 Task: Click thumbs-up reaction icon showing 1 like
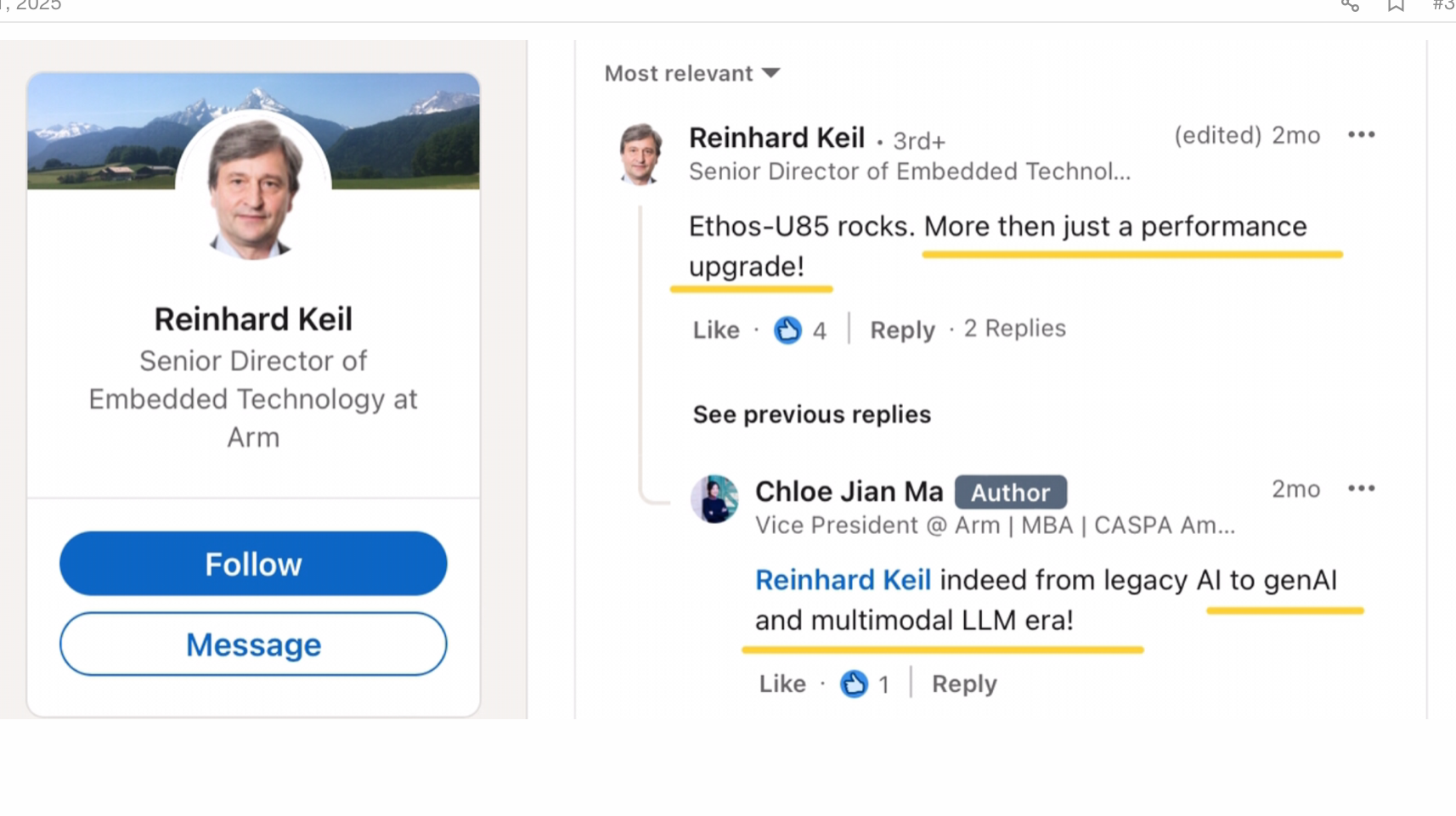pos(854,684)
